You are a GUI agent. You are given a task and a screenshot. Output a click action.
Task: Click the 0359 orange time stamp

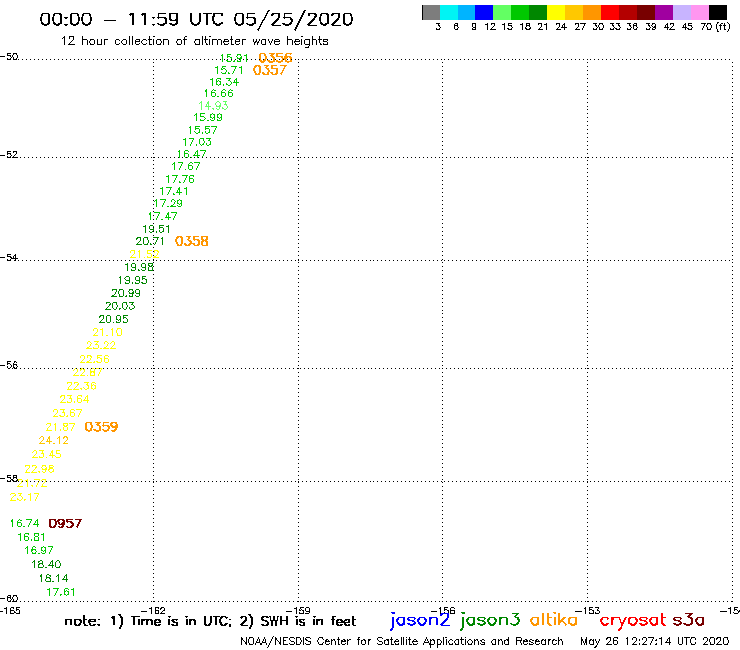101,427
